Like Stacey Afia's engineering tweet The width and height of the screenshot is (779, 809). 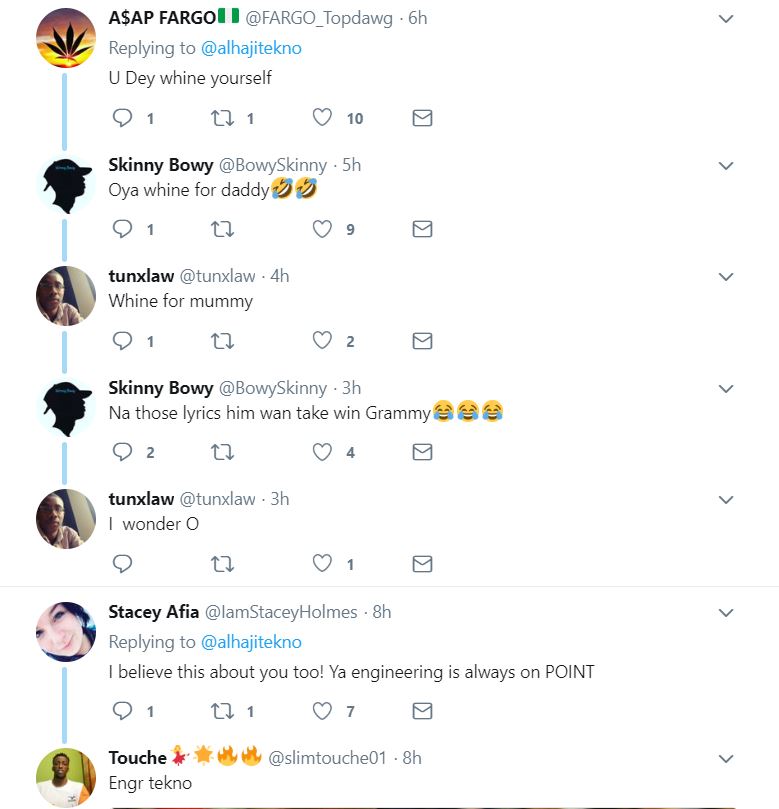(x=322, y=711)
